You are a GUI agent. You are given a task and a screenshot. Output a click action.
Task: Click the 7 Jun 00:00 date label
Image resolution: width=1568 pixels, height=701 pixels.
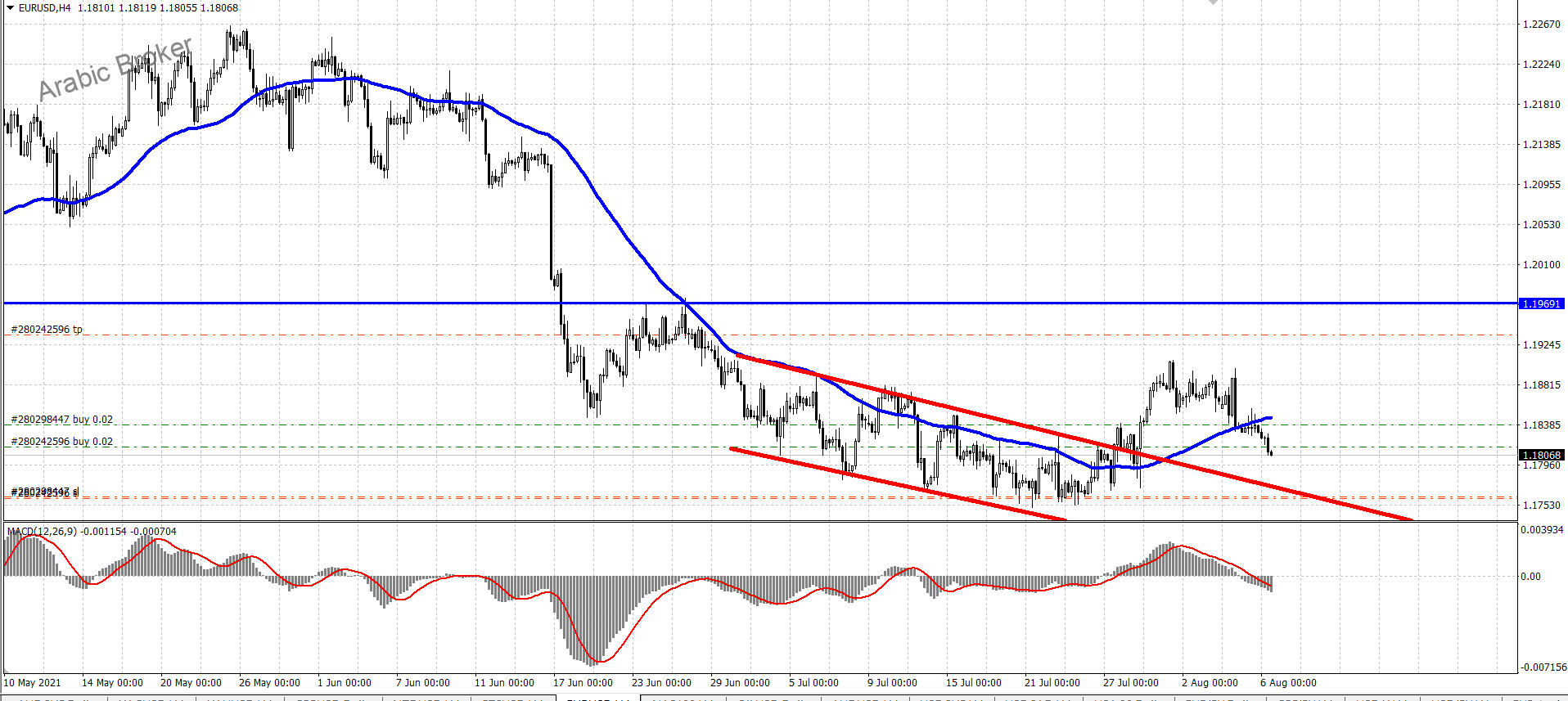click(423, 683)
